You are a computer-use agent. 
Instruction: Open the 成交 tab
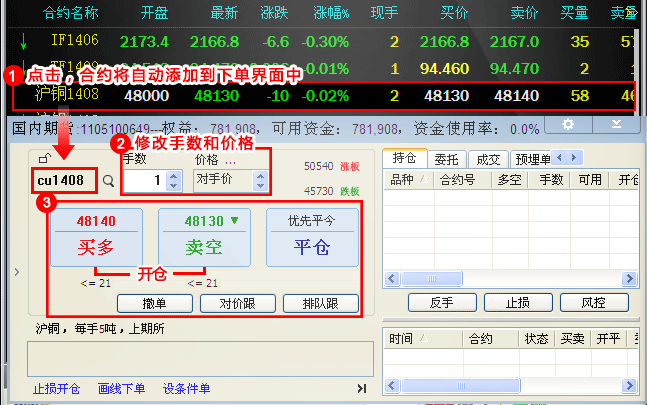click(487, 158)
